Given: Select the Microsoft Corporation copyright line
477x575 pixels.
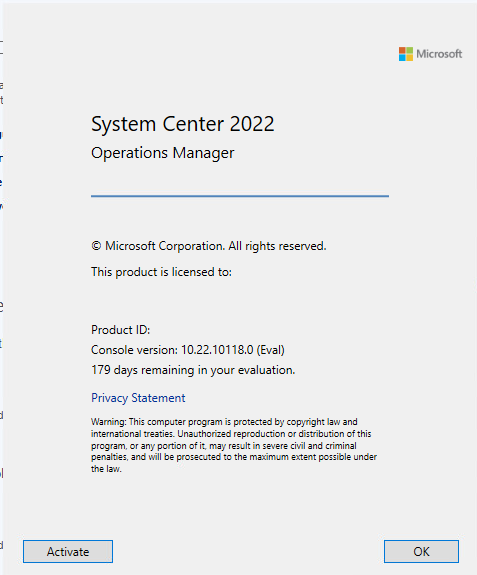Looking at the screenshot, I should tap(209, 246).
